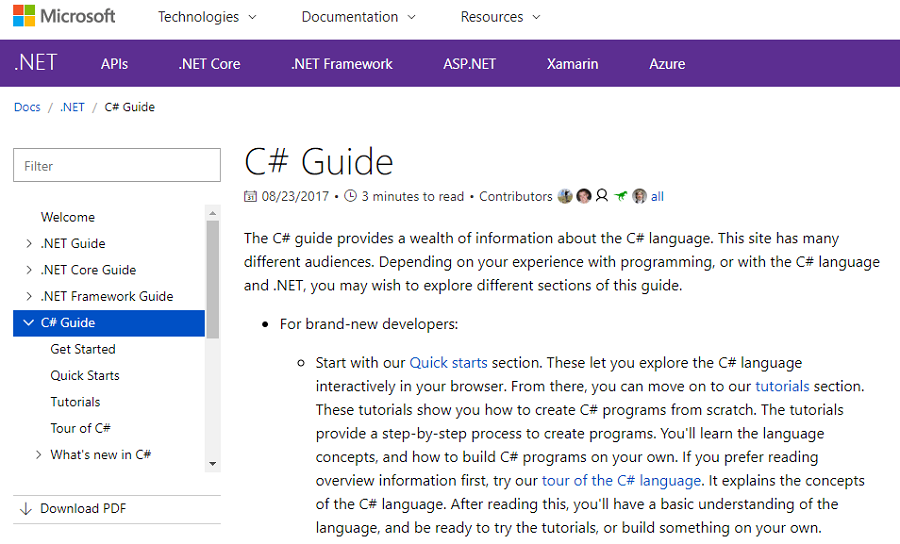Open Quick Starts in the sidebar
Image resolution: width=900 pixels, height=544 pixels.
click(x=85, y=376)
